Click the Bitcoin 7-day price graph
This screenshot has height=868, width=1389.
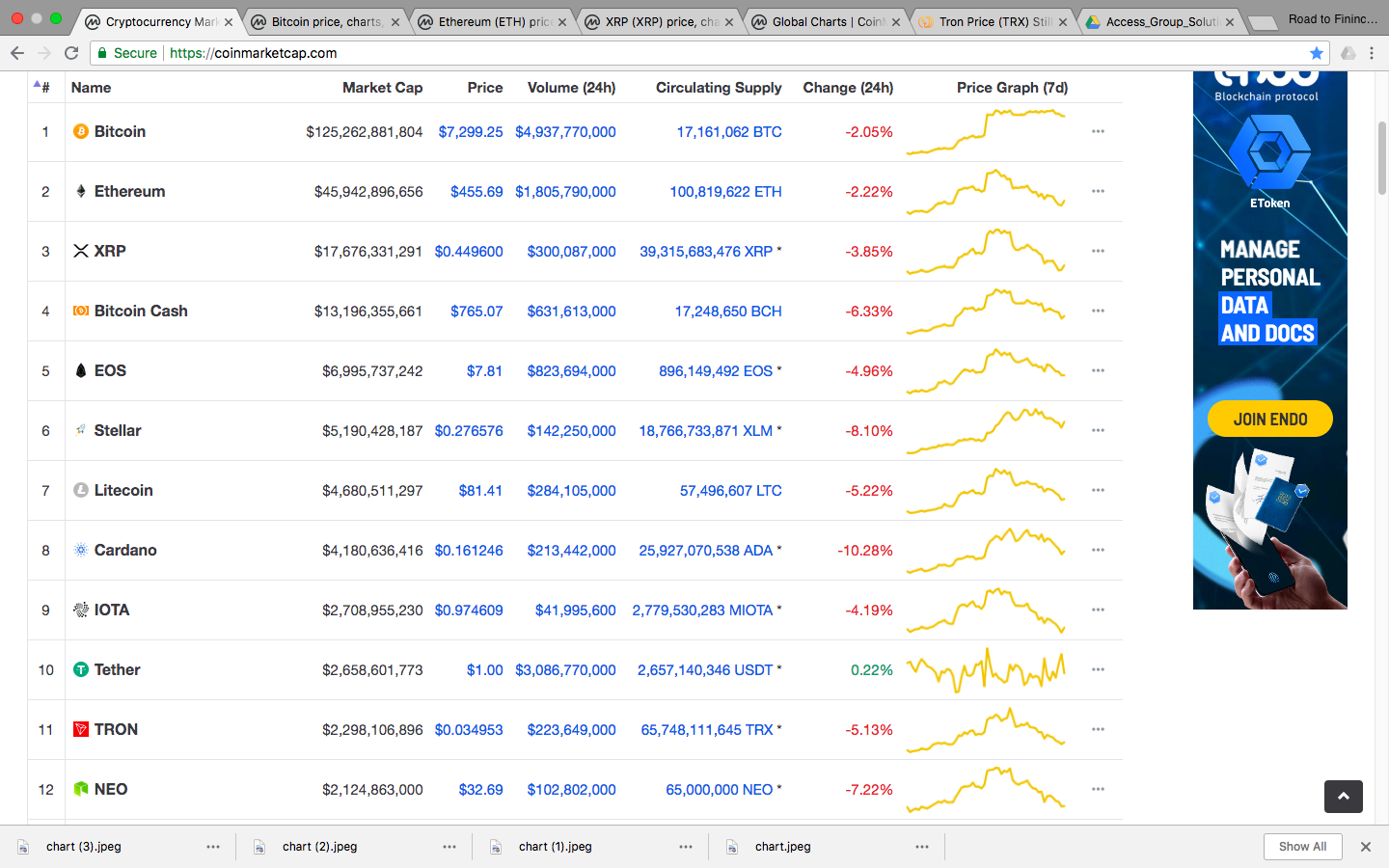click(x=986, y=131)
